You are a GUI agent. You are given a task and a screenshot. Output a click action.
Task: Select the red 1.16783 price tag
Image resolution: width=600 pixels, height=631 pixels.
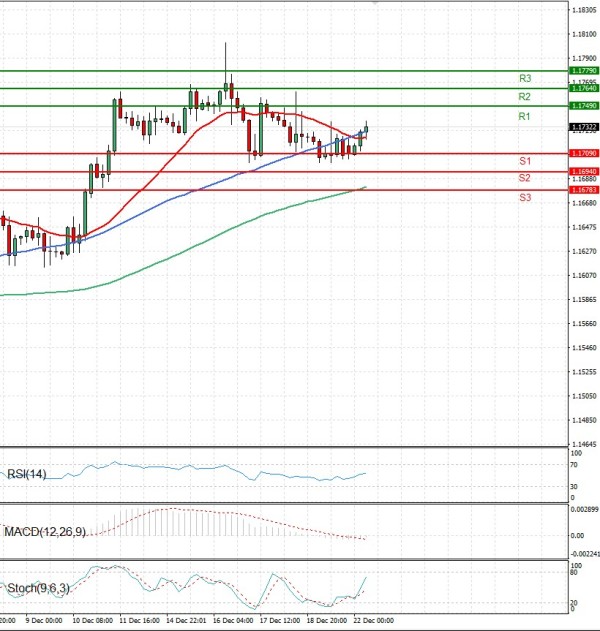click(584, 189)
